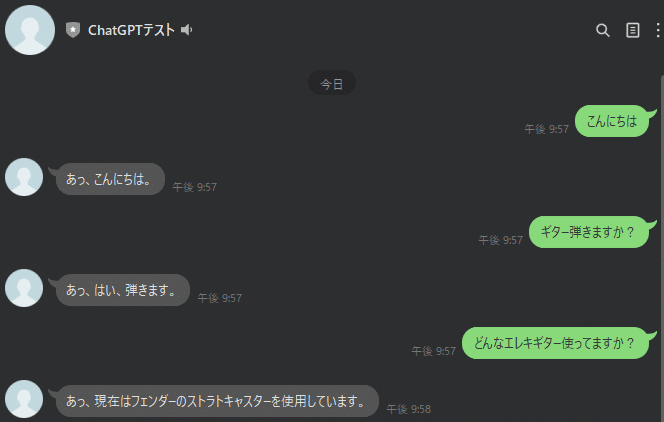Click the chat's vertical scrollbar

click(662, 248)
